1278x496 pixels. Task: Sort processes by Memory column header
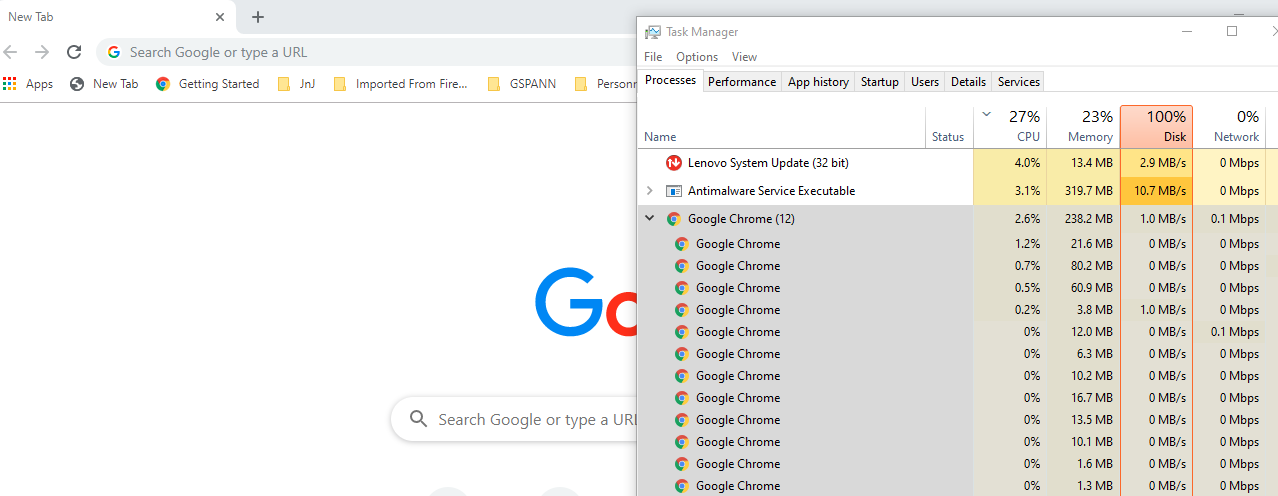pos(1083,126)
